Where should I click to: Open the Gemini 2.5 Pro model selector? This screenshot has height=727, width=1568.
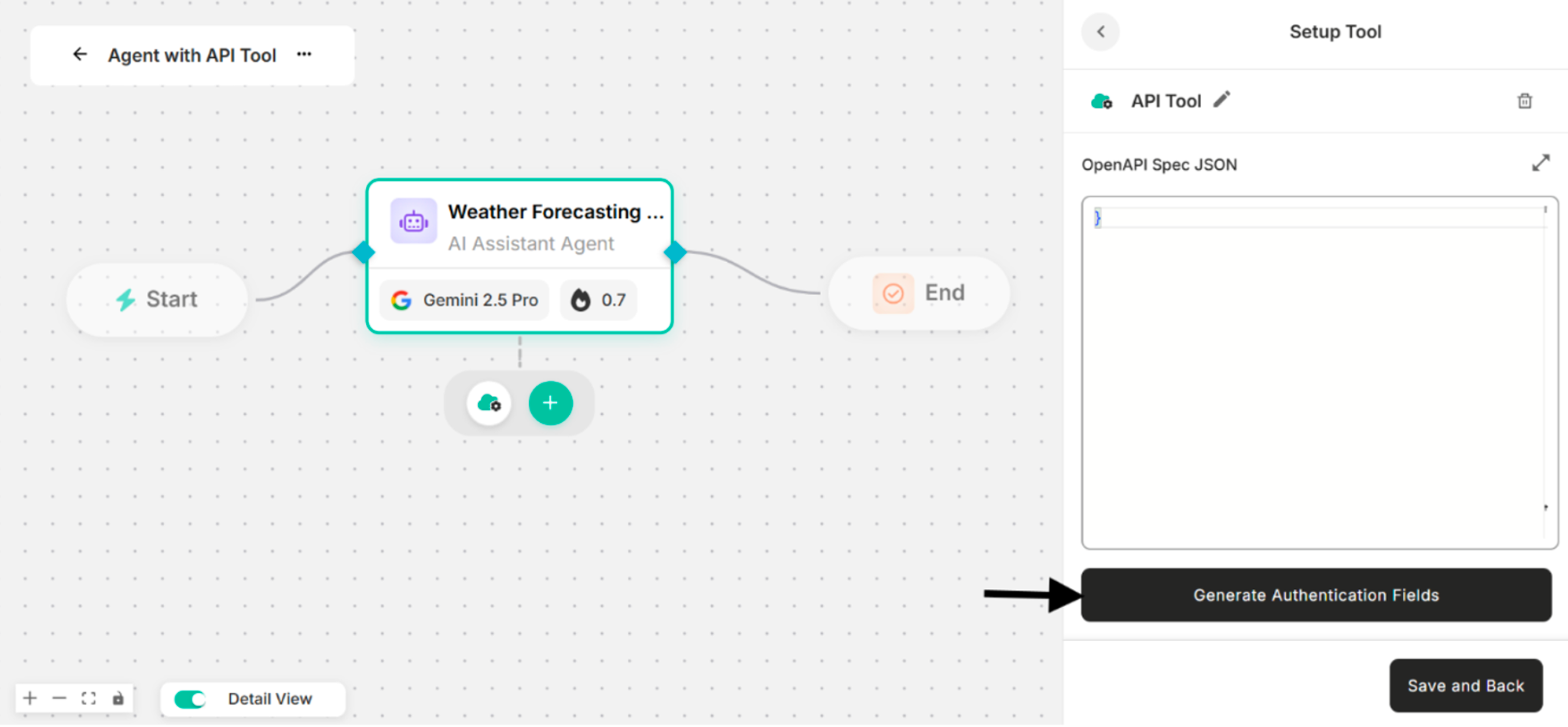point(464,300)
